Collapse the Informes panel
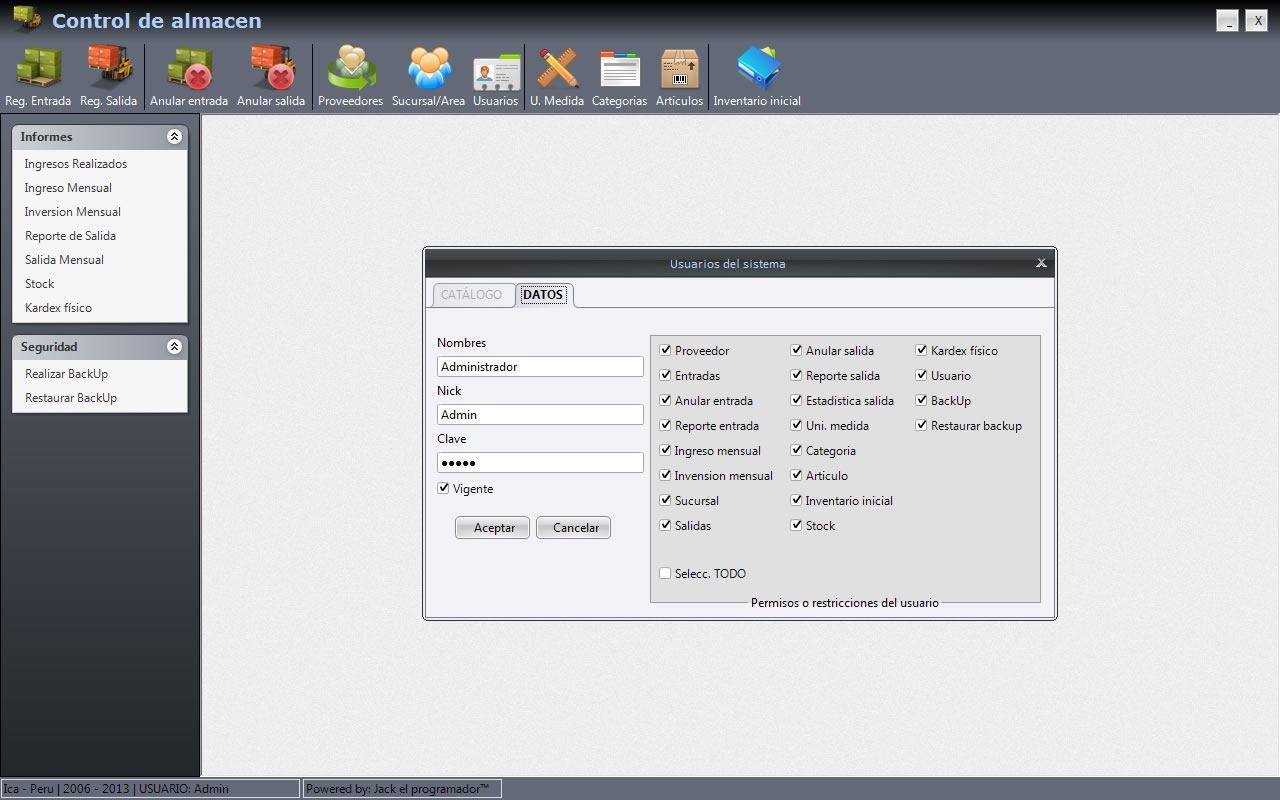The image size is (1280, 800). coord(174,137)
